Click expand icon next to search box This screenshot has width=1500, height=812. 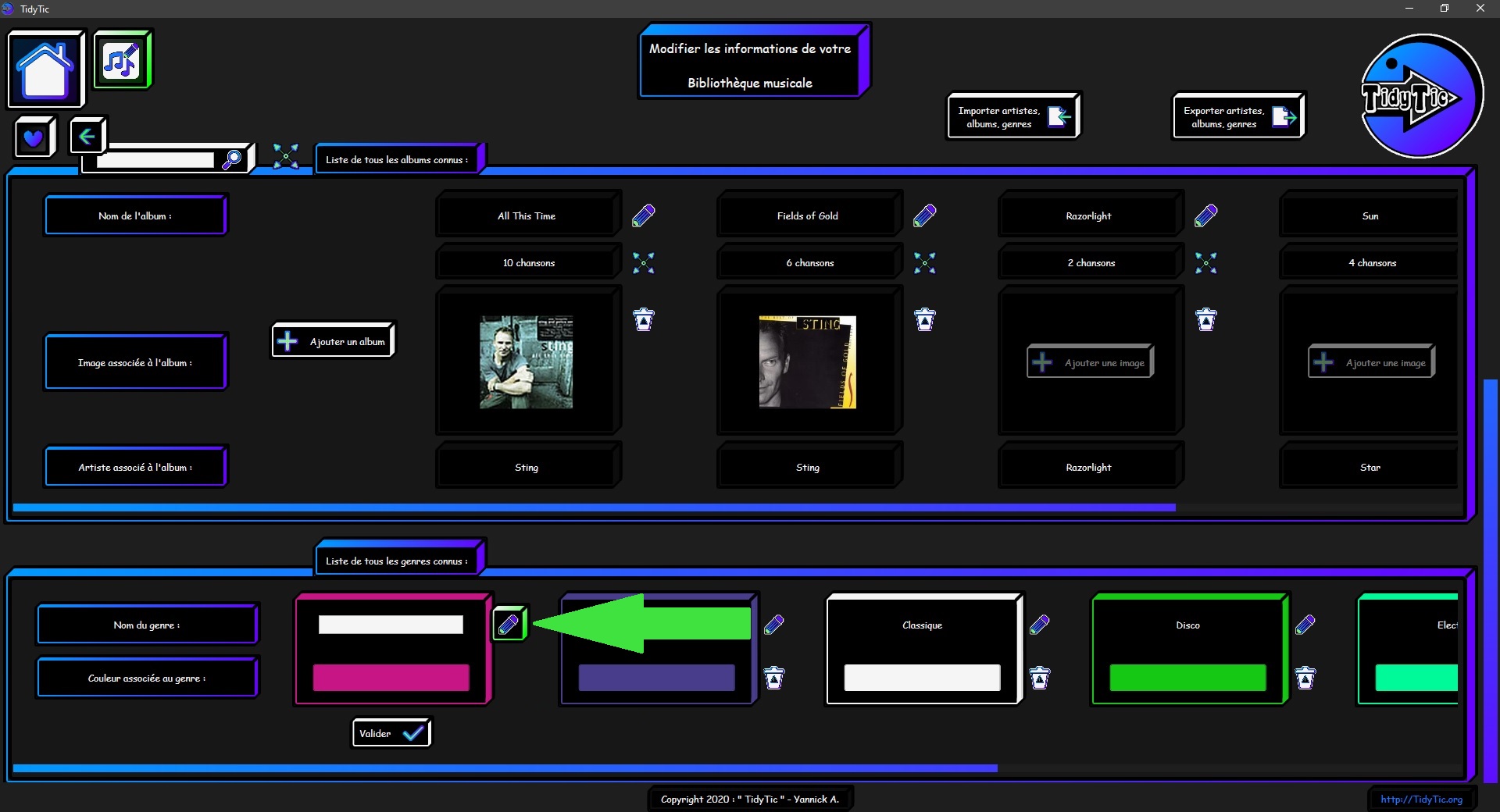click(x=286, y=156)
